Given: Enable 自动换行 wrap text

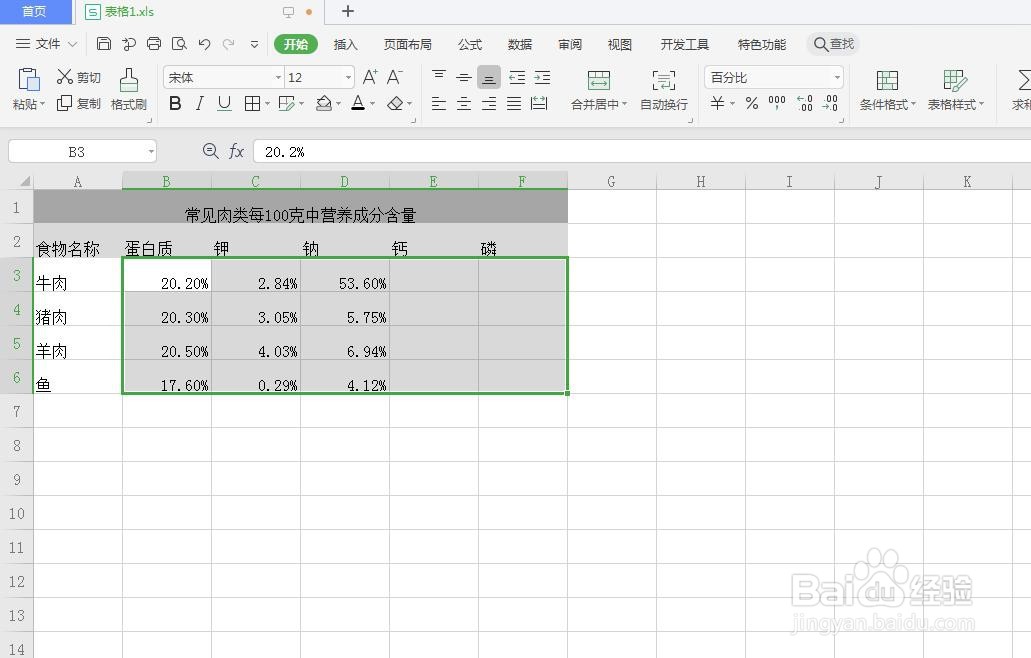Looking at the screenshot, I should coord(663,90).
